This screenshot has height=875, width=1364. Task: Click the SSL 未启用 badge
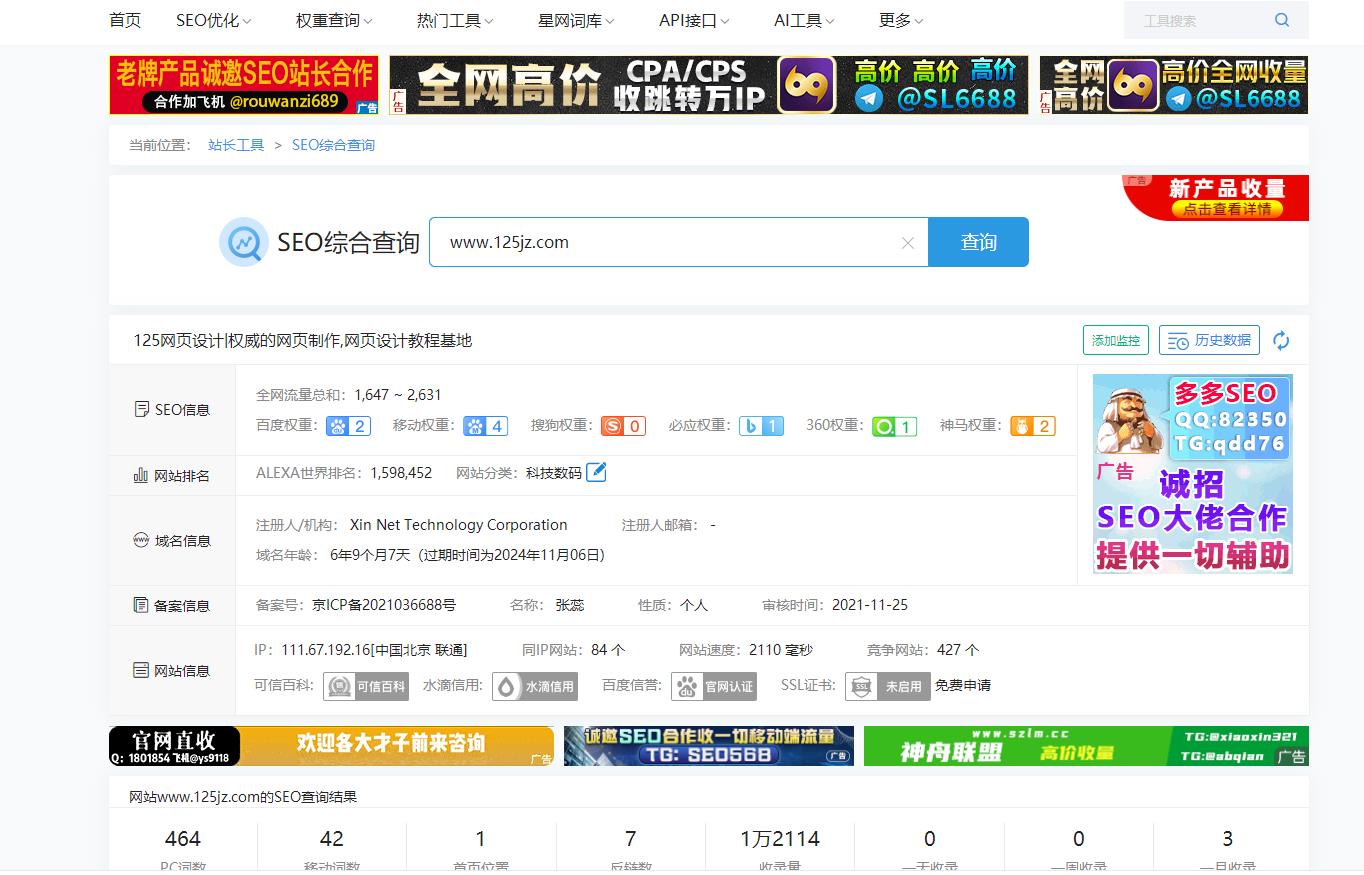[x=888, y=686]
